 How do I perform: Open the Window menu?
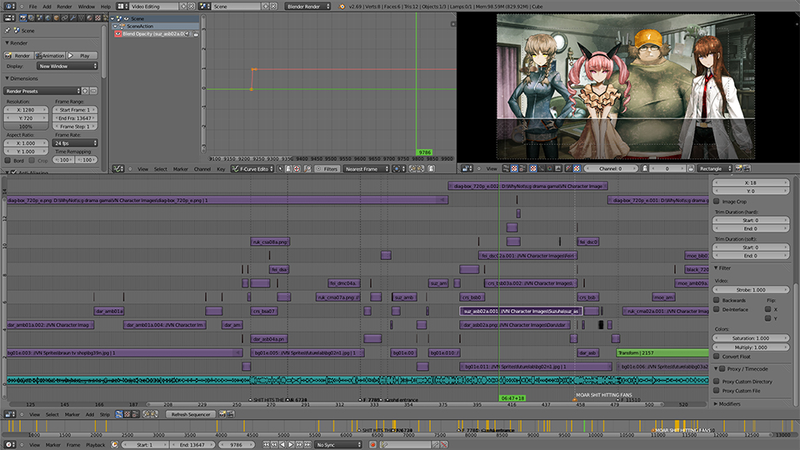[86, 7]
